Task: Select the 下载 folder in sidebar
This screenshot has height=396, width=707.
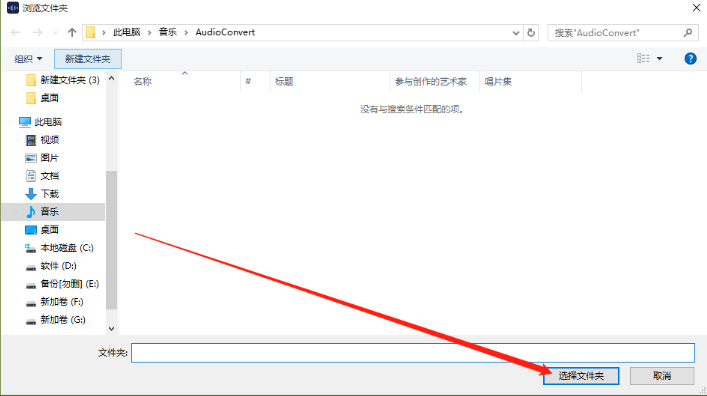Action: pyautogui.click(x=50, y=193)
